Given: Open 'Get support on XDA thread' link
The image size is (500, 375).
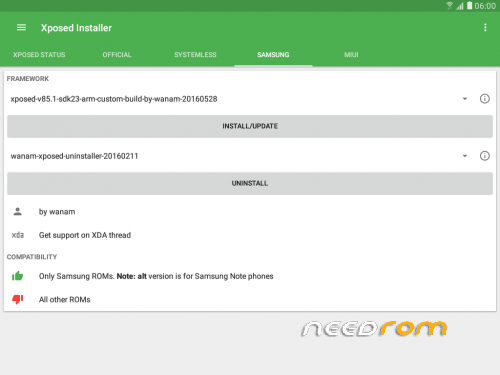Looking at the screenshot, I should [x=85, y=235].
